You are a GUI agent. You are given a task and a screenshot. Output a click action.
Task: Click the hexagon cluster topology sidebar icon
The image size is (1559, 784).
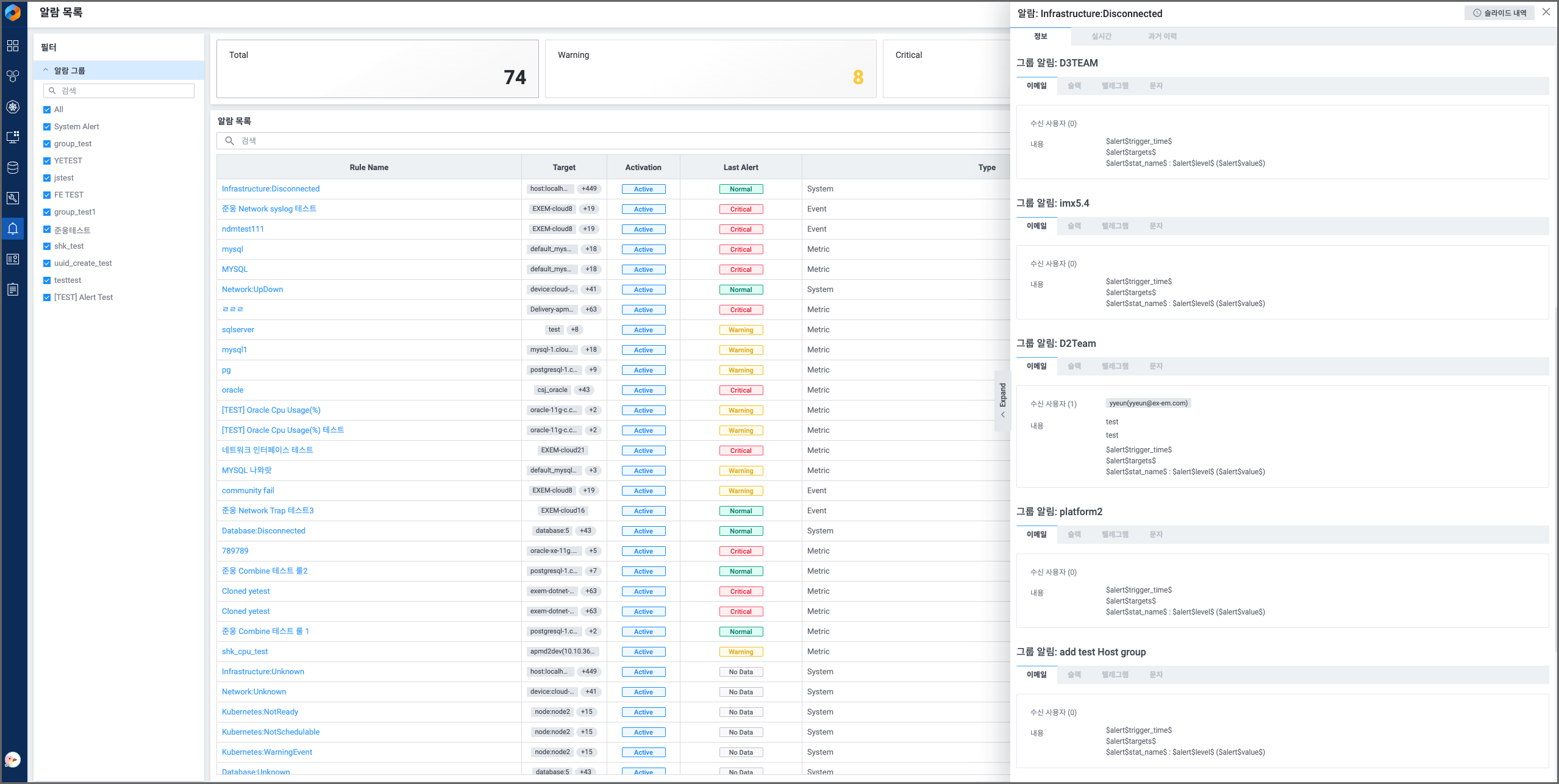[x=13, y=76]
